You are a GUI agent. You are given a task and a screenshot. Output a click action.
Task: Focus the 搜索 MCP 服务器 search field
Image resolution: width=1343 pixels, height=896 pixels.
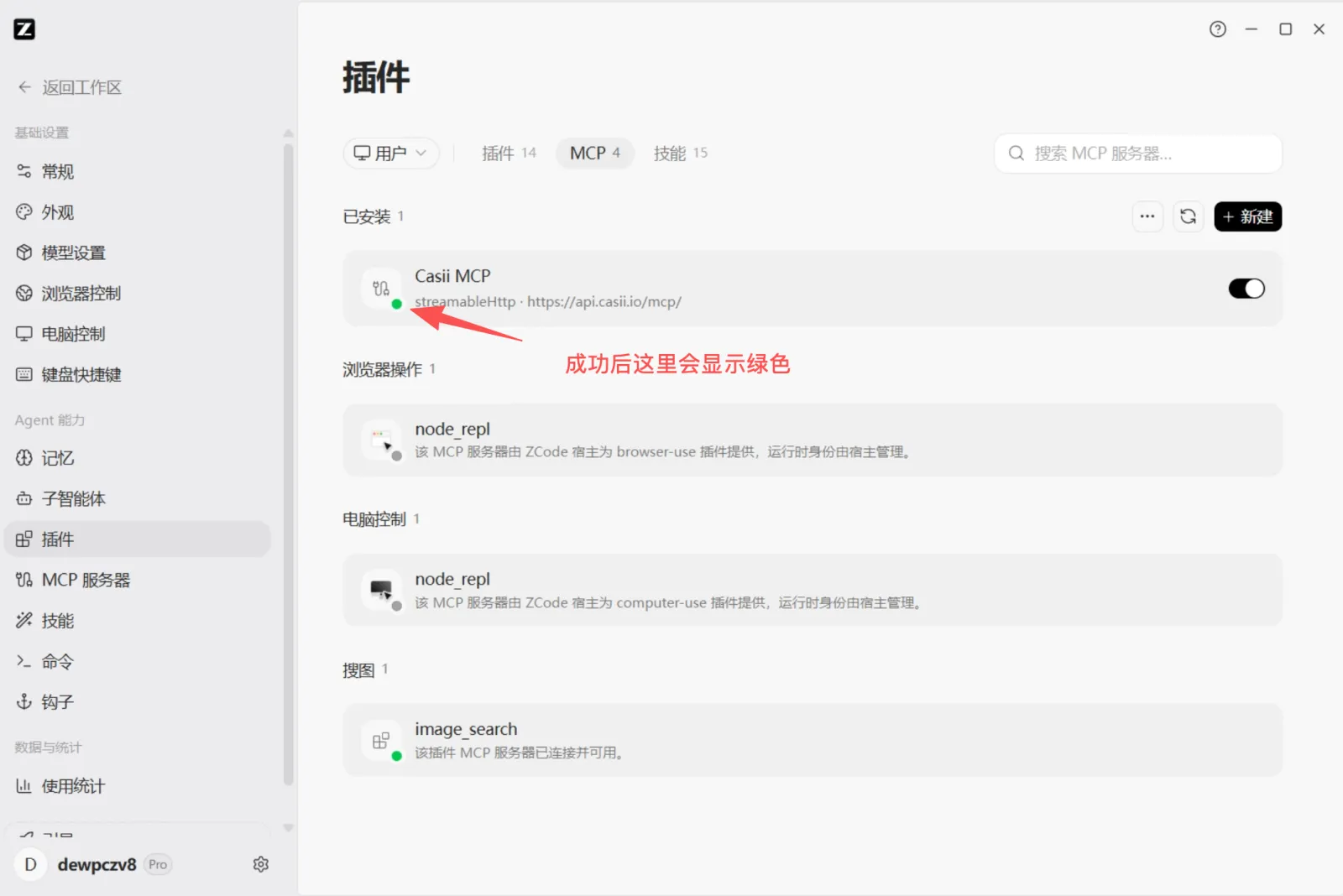click(x=1138, y=154)
